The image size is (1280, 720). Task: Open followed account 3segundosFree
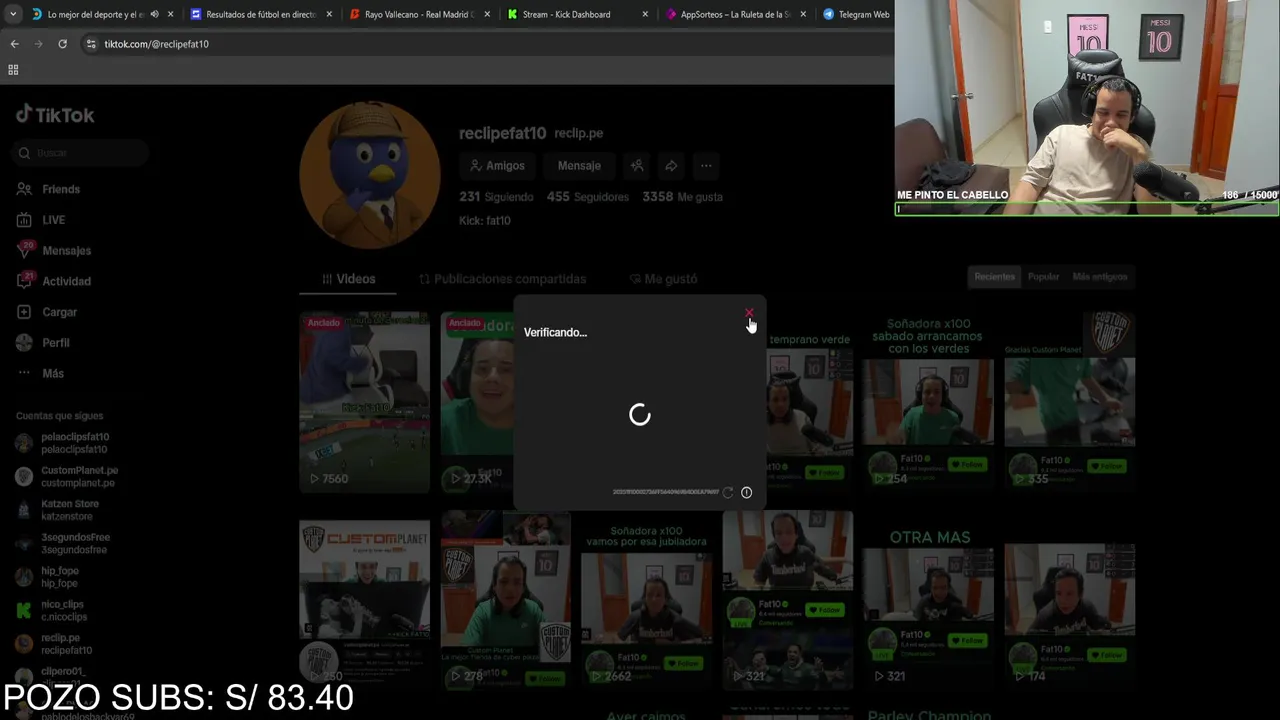pos(63,543)
